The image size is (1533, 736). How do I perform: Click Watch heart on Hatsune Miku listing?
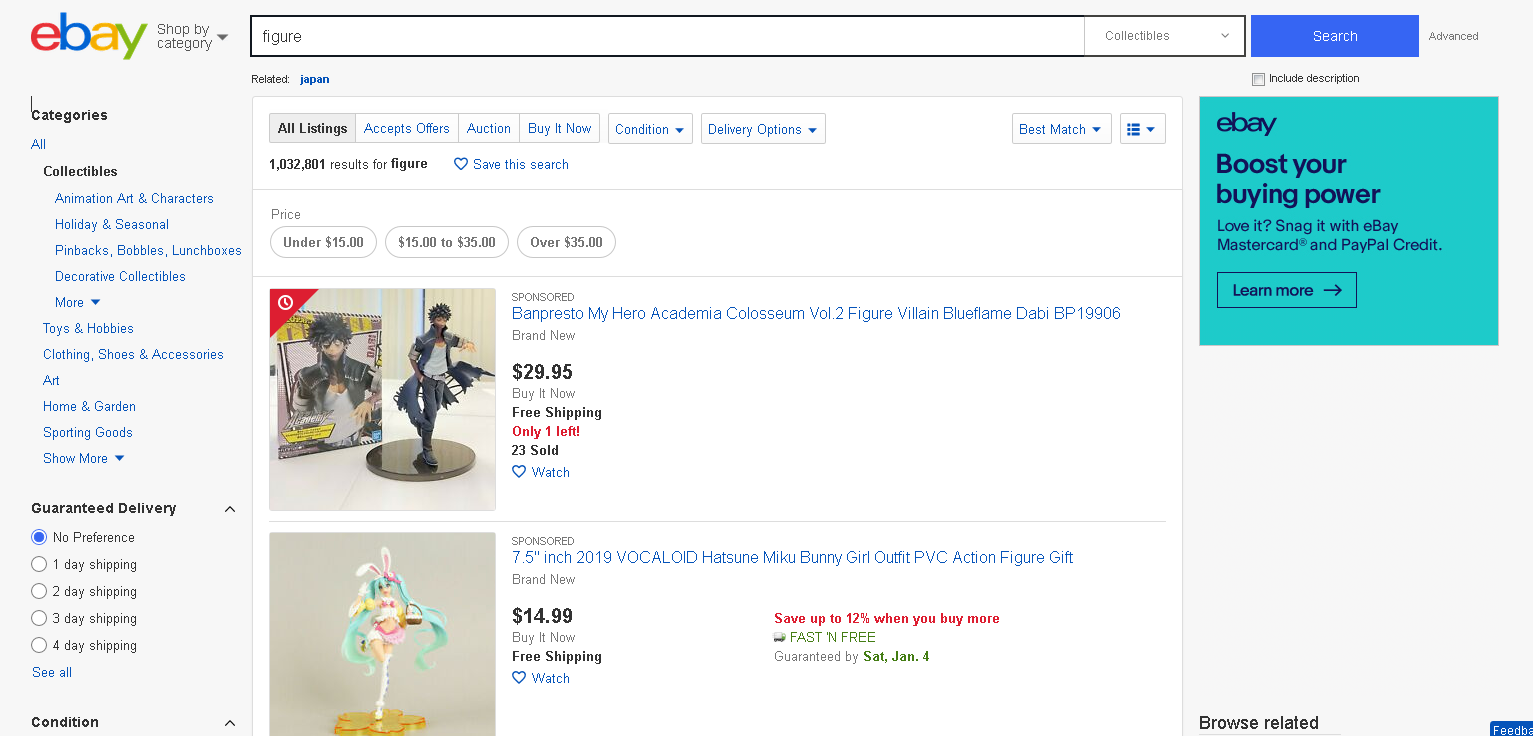coord(519,678)
